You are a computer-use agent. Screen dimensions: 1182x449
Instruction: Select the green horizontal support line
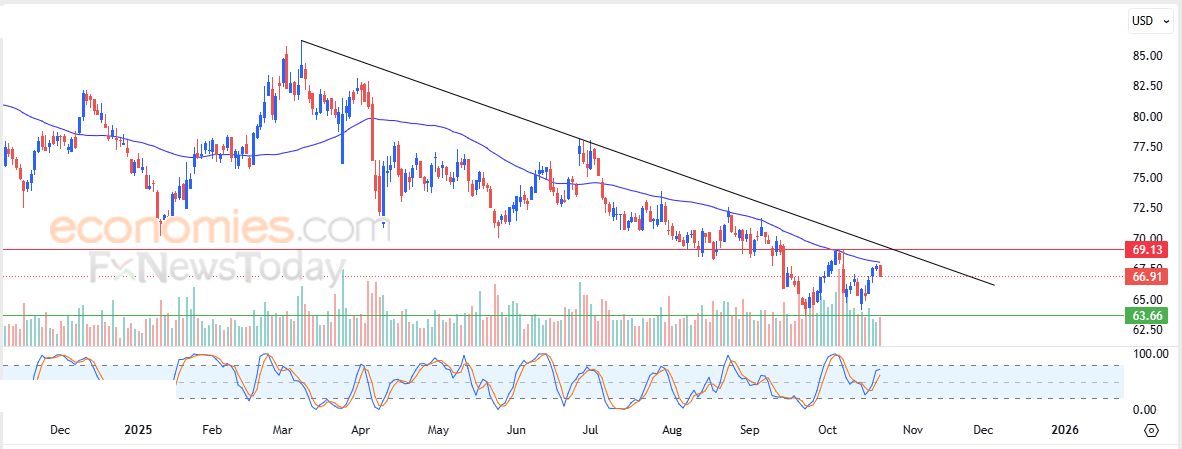(x=562, y=316)
